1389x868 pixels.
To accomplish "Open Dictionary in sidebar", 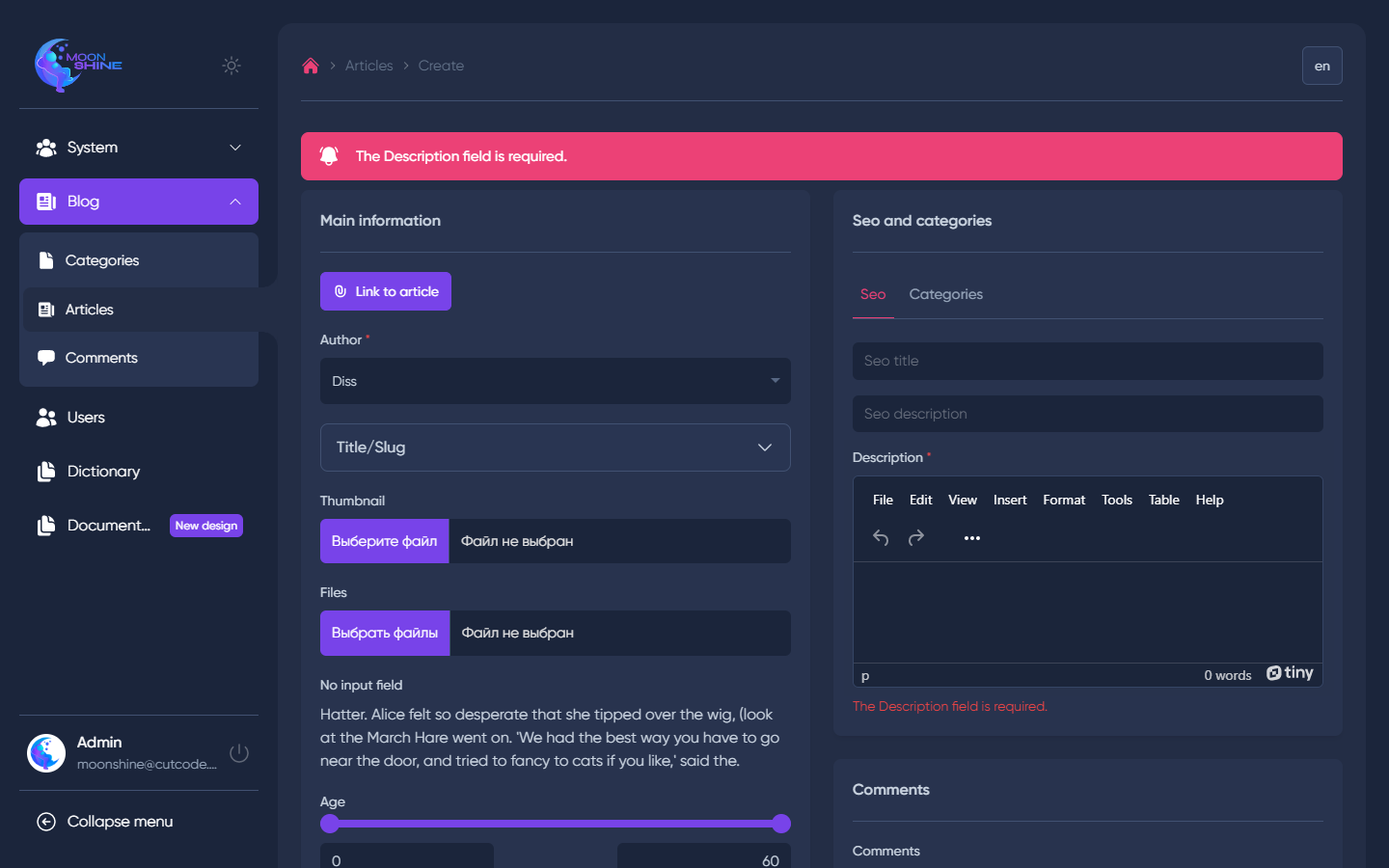I will pos(139,472).
